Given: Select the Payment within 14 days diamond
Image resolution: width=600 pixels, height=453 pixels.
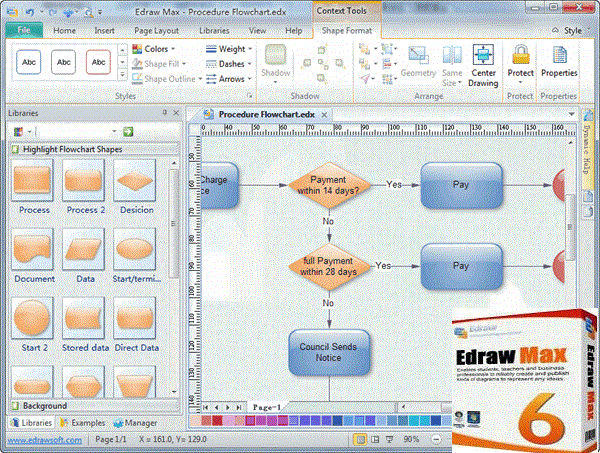Looking at the screenshot, I should point(329,185).
